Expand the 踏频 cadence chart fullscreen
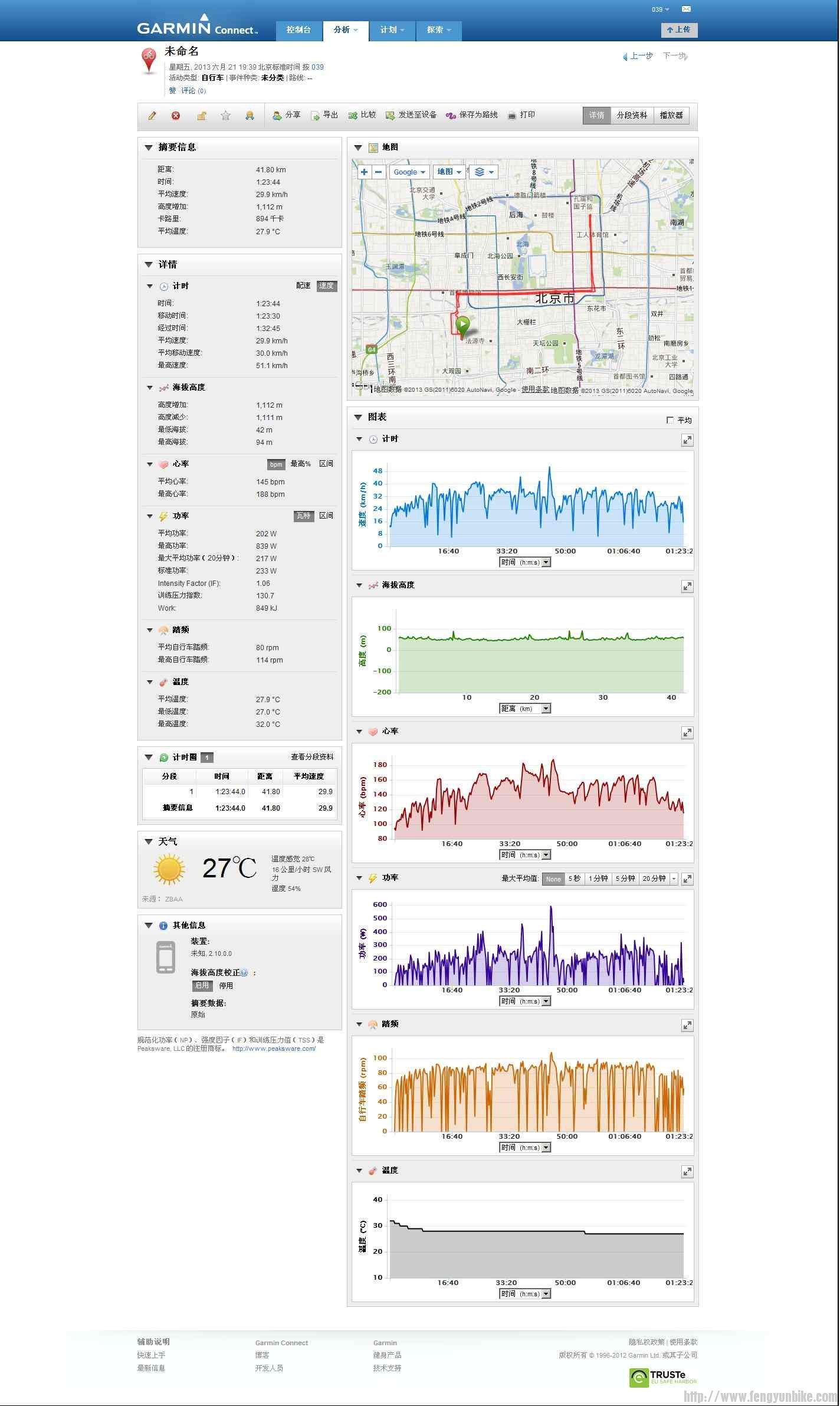 [687, 1025]
